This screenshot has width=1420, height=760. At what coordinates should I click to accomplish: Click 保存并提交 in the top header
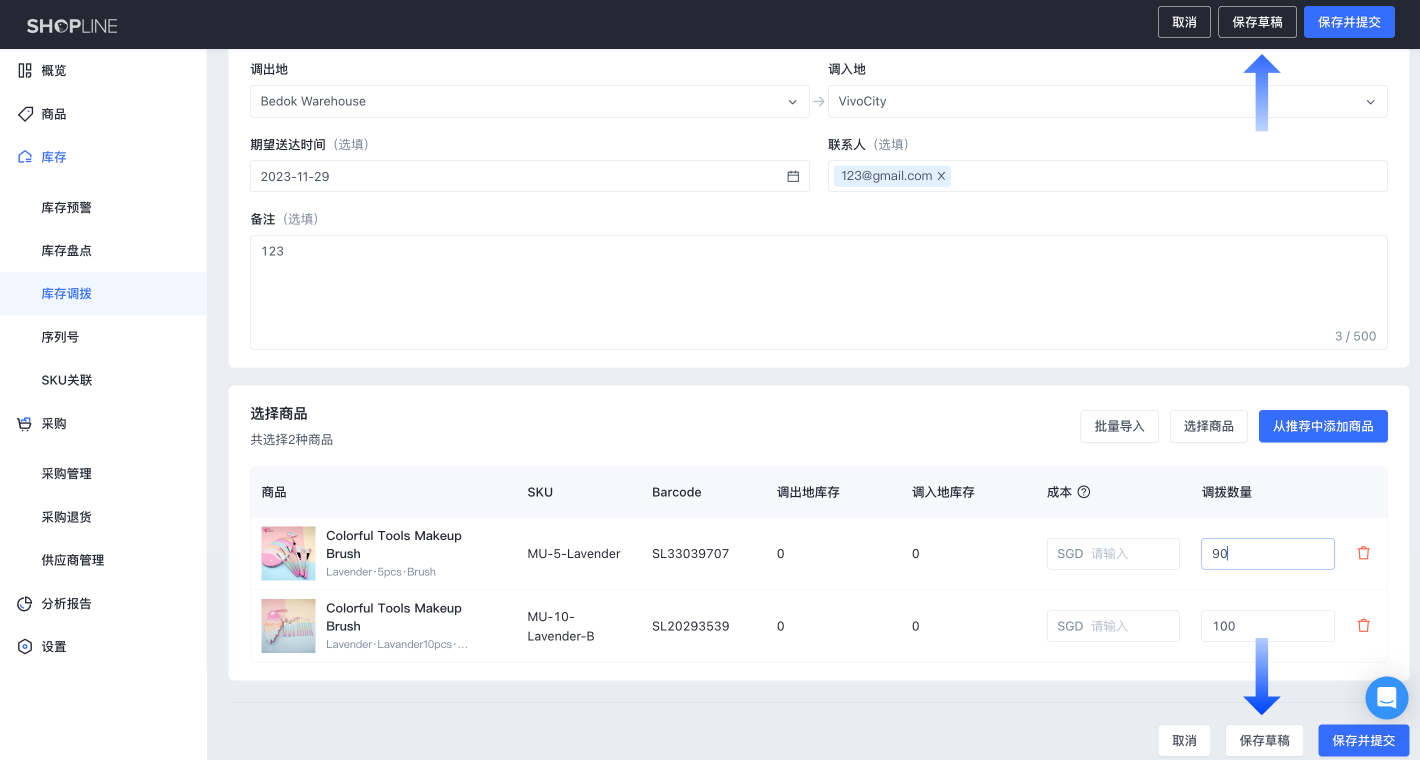[1349, 22]
